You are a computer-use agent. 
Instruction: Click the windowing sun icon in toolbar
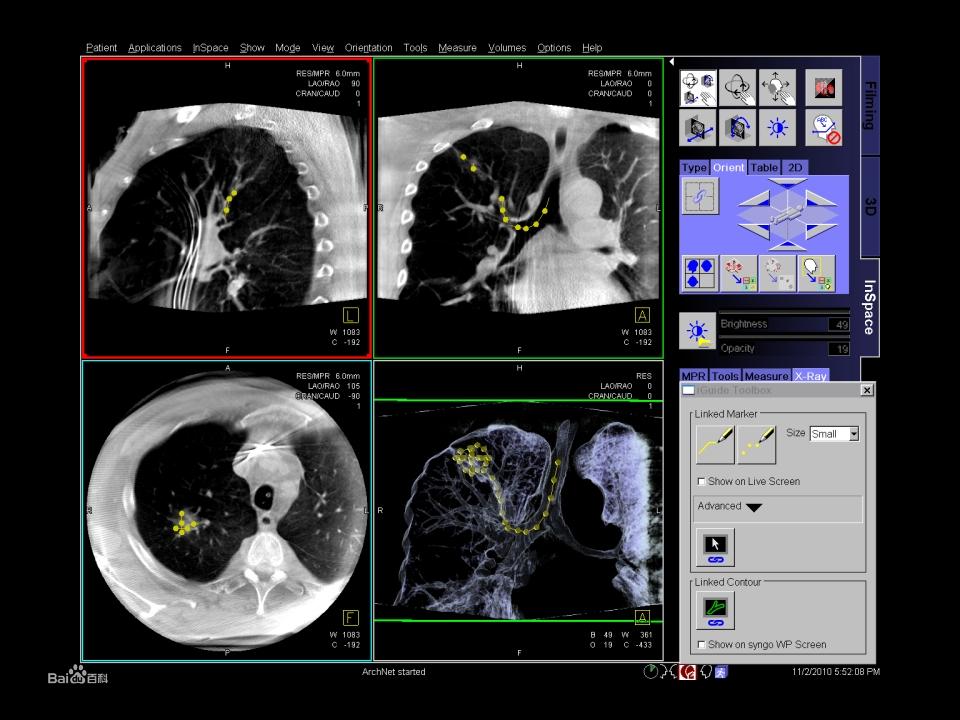777,128
